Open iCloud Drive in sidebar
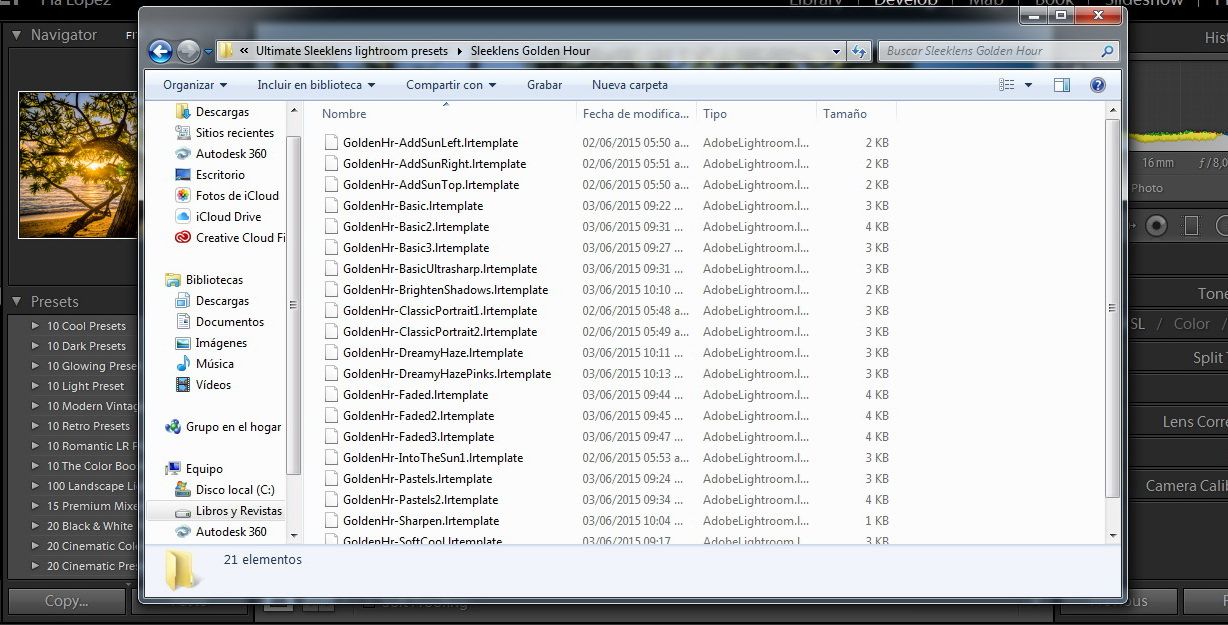1228x625 pixels. pyautogui.click(x=228, y=217)
